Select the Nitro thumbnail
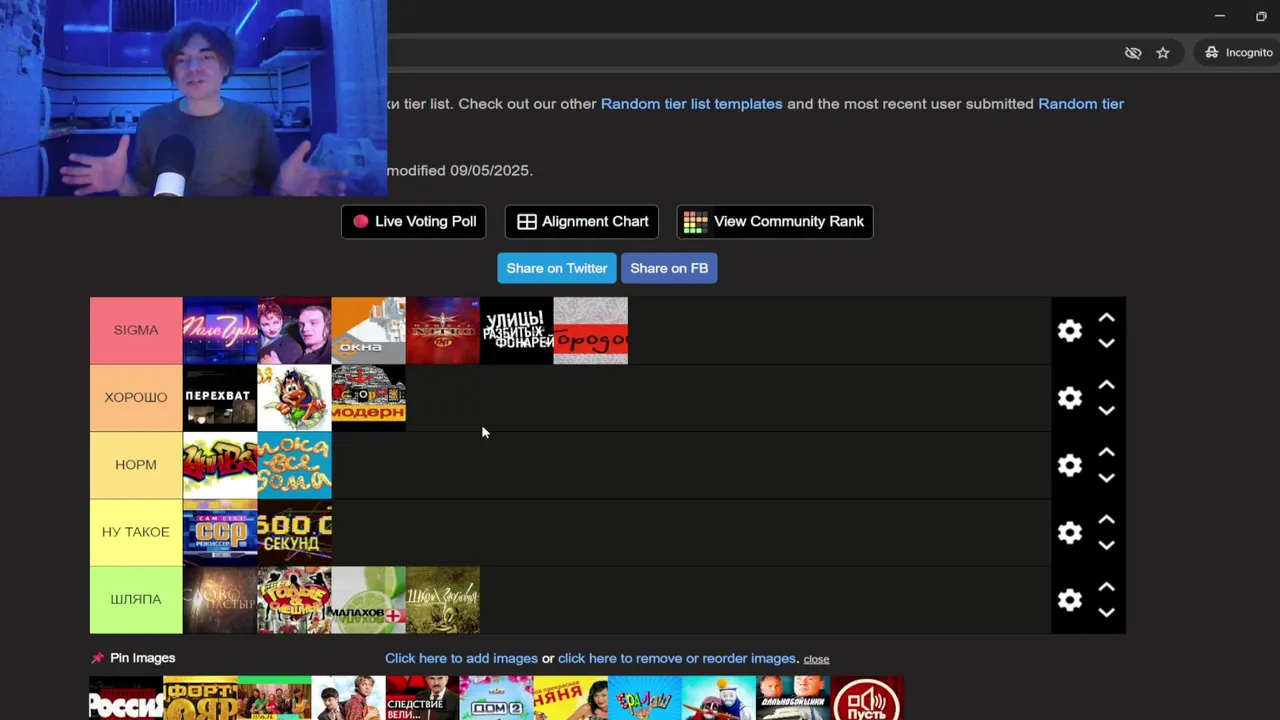1280x720 pixels. 442,331
